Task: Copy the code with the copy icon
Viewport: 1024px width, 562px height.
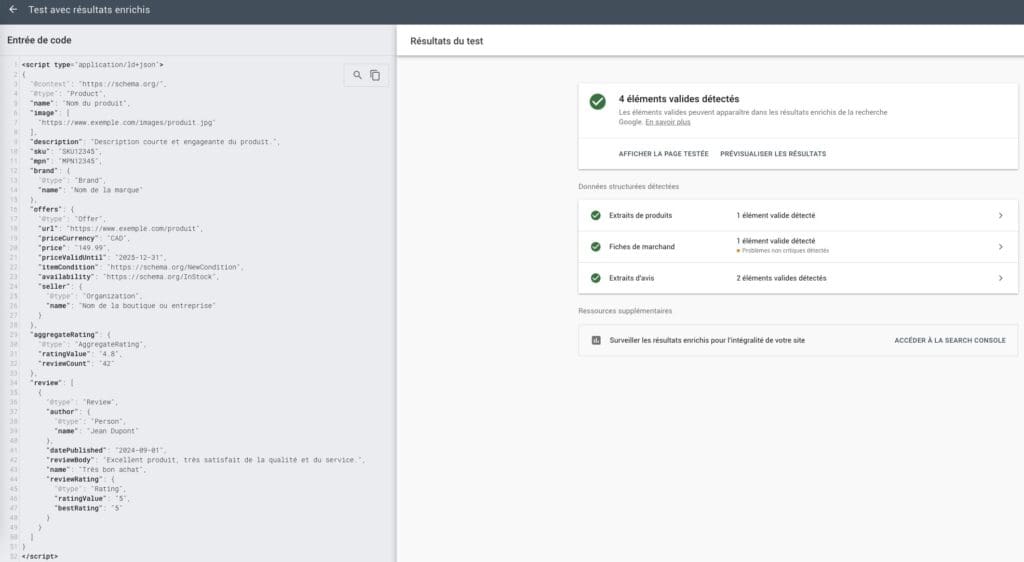Action: tap(375, 75)
